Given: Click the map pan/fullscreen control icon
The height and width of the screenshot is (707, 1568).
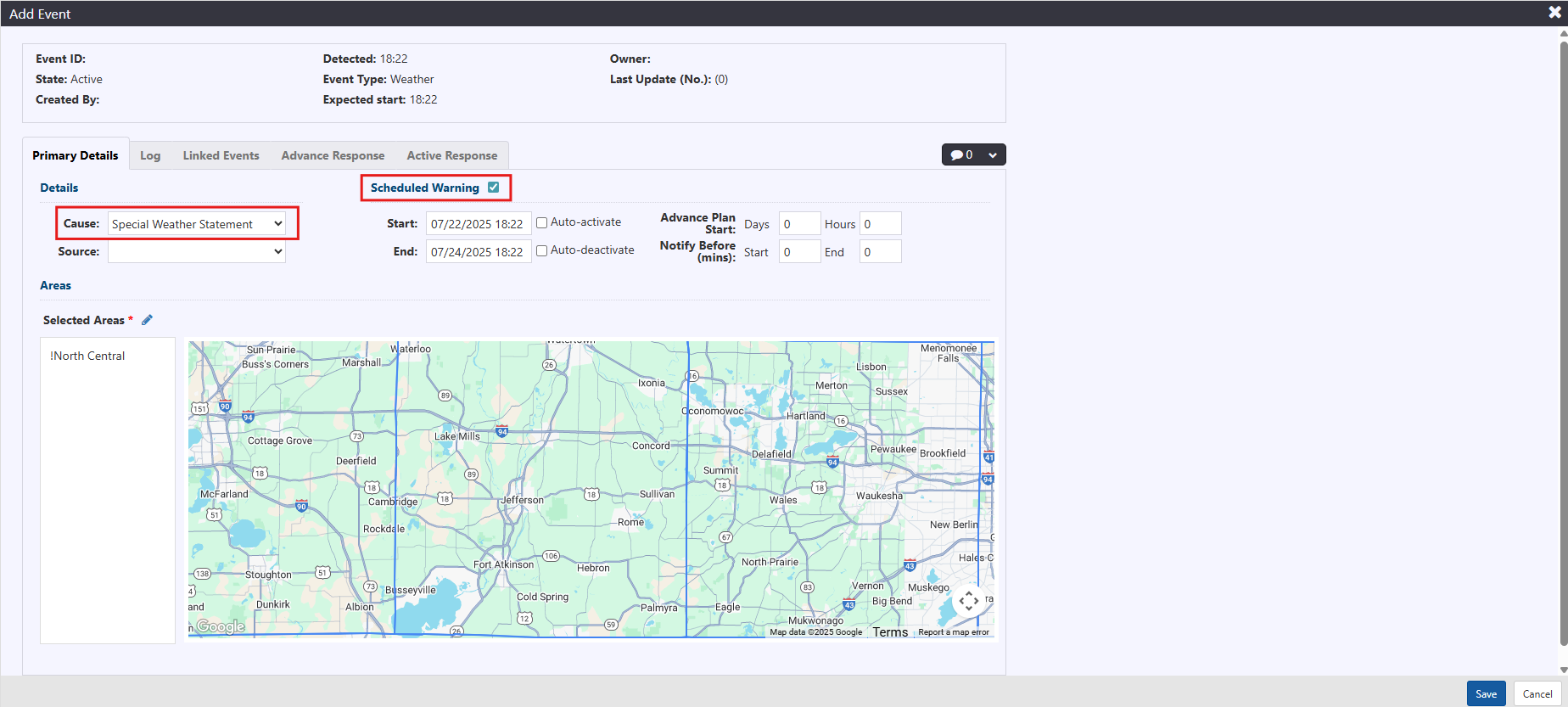Looking at the screenshot, I should coord(968,601).
